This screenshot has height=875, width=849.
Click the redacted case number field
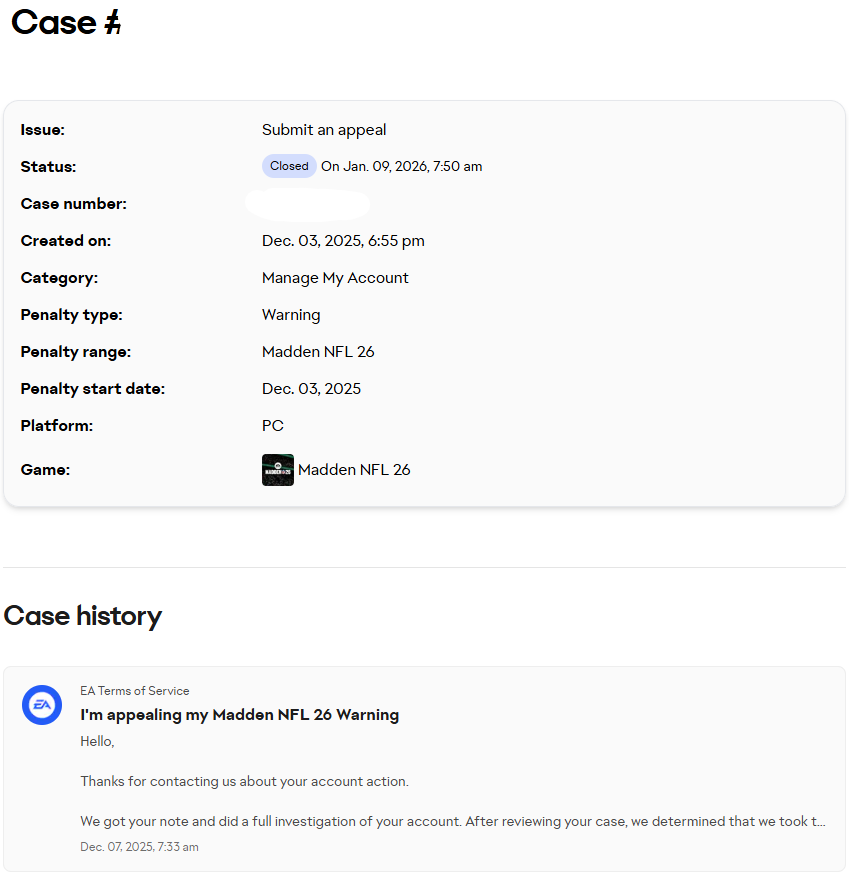click(x=307, y=204)
